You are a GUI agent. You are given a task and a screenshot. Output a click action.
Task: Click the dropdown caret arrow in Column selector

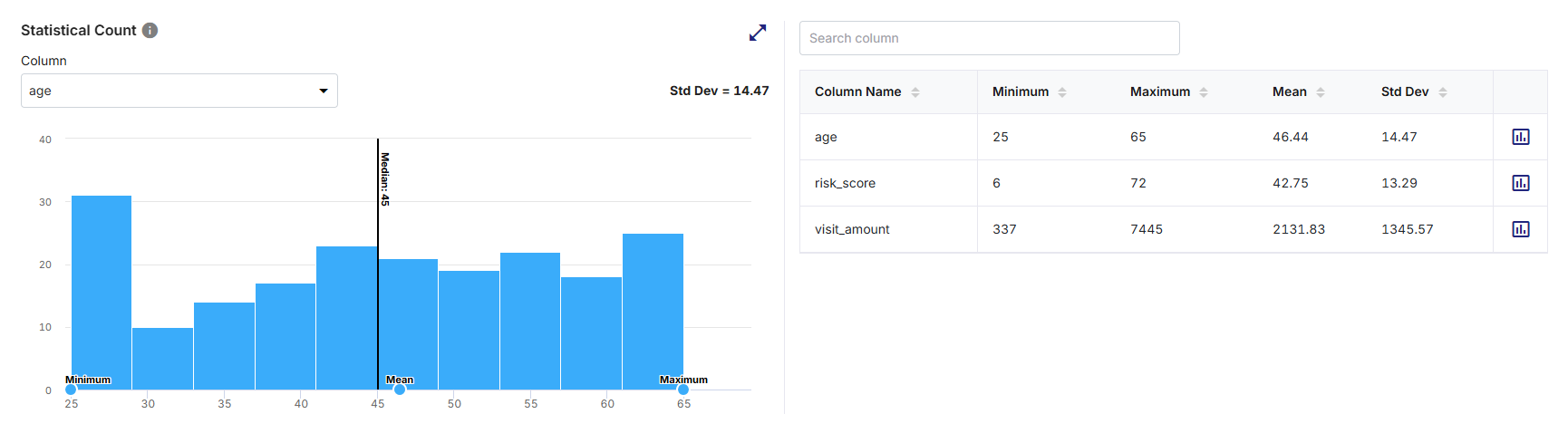(324, 91)
